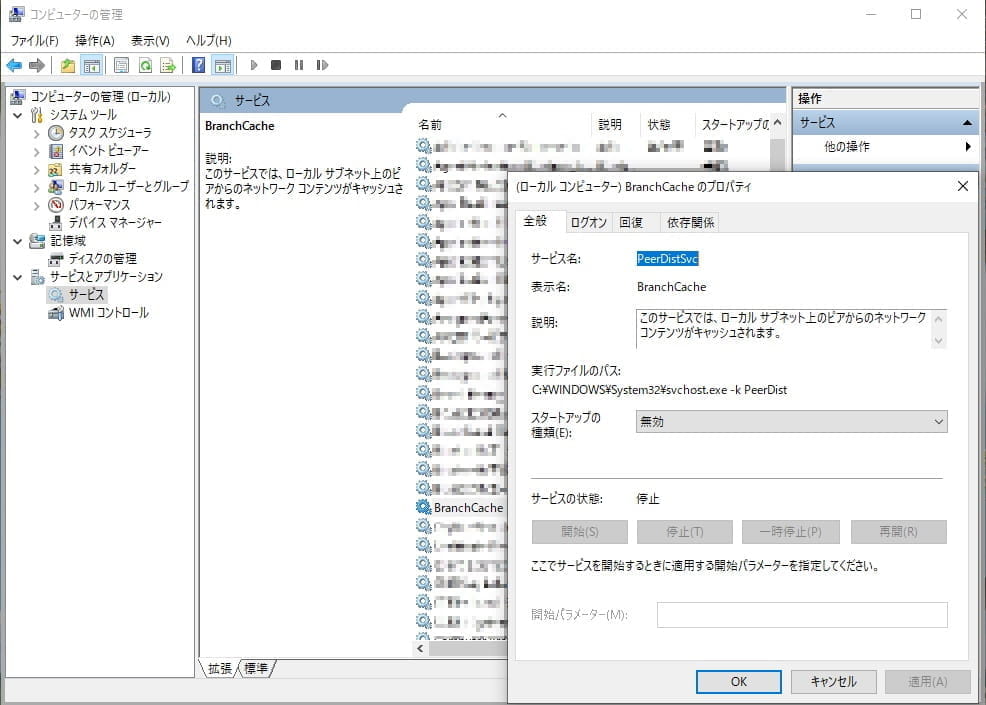
Task: Click the Export list toolbar icon
Action: 168,65
